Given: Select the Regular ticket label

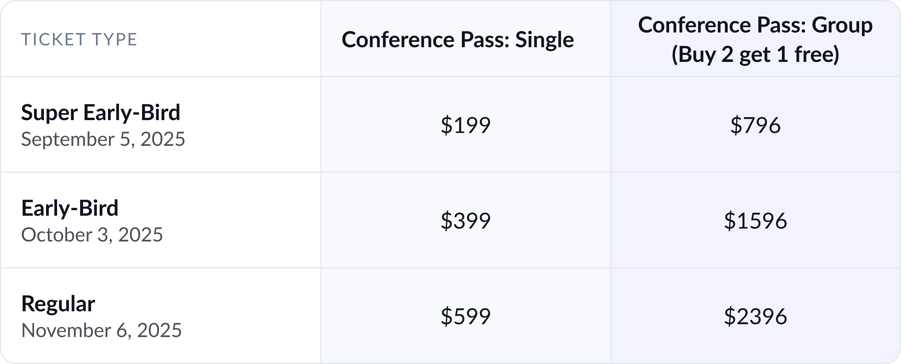Looking at the screenshot, I should point(58,304).
